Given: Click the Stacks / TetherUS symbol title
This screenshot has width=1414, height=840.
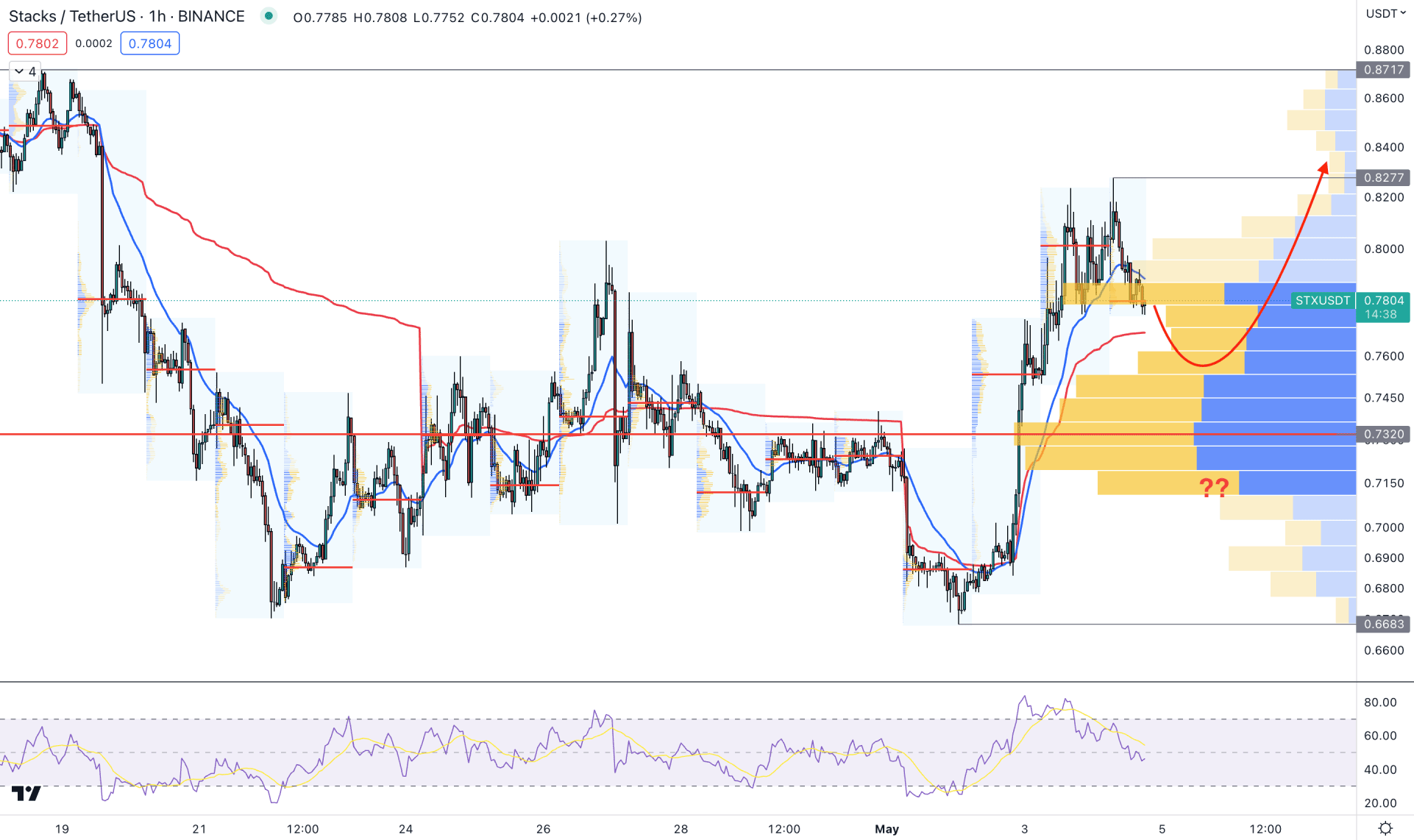Looking at the screenshot, I should pos(127,16).
